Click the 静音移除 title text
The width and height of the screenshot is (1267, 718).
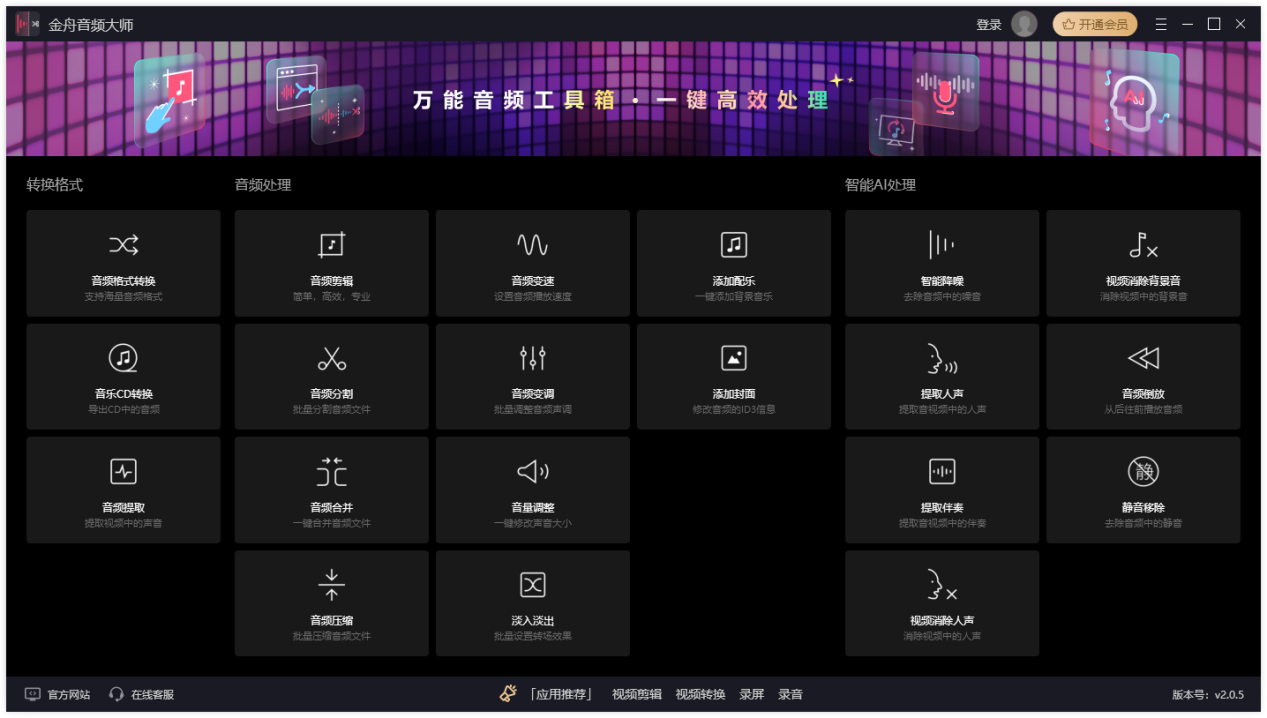1143,508
